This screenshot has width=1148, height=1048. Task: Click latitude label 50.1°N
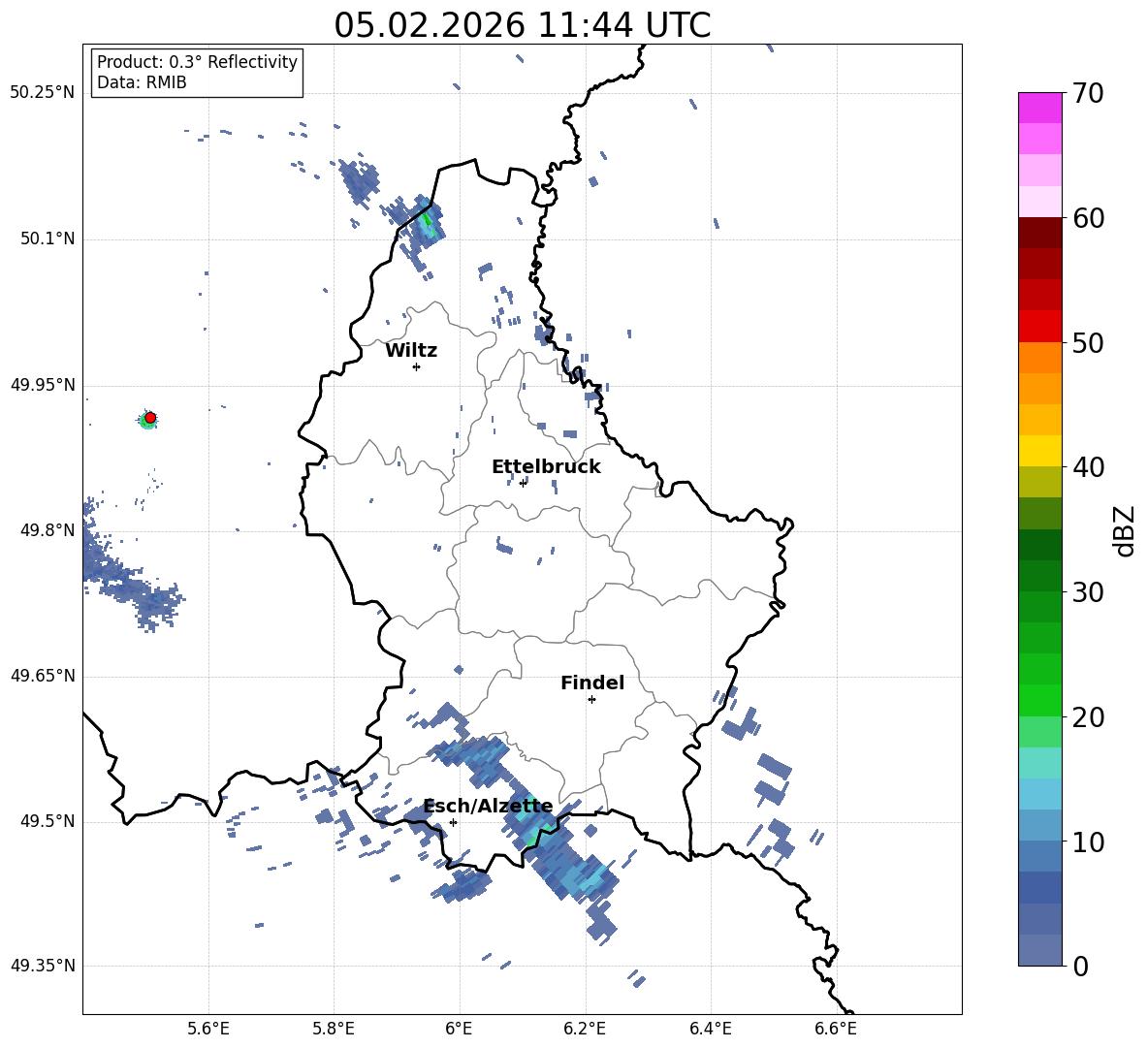(48, 238)
